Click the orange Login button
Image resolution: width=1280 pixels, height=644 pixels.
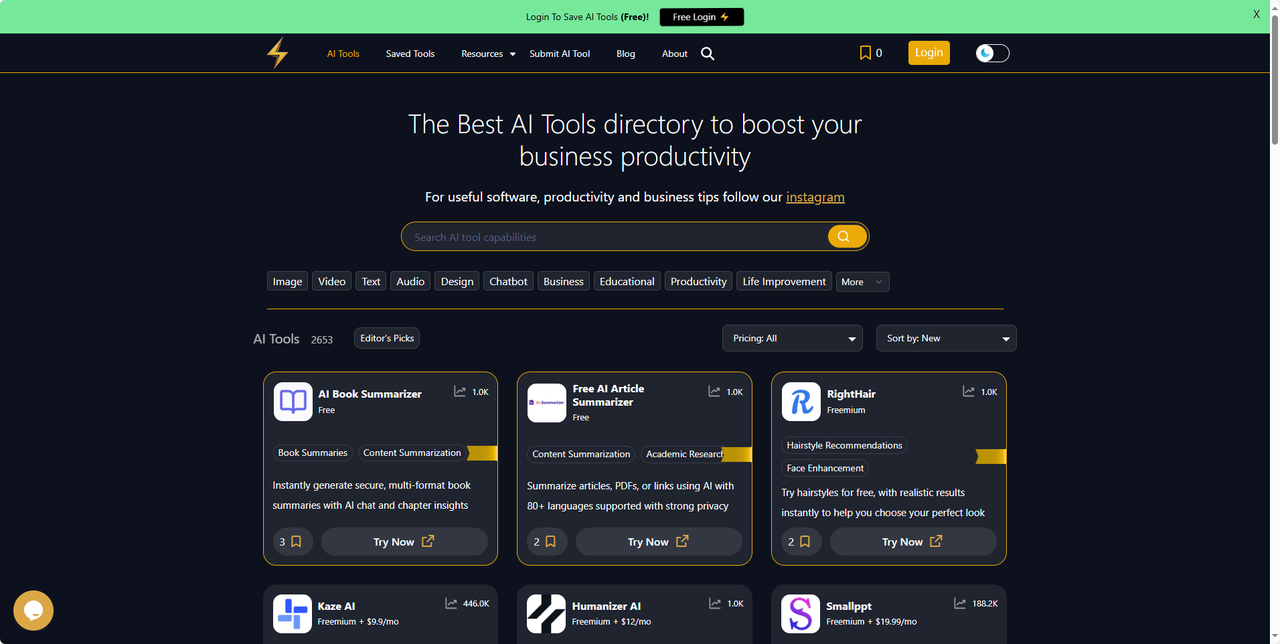(x=929, y=53)
